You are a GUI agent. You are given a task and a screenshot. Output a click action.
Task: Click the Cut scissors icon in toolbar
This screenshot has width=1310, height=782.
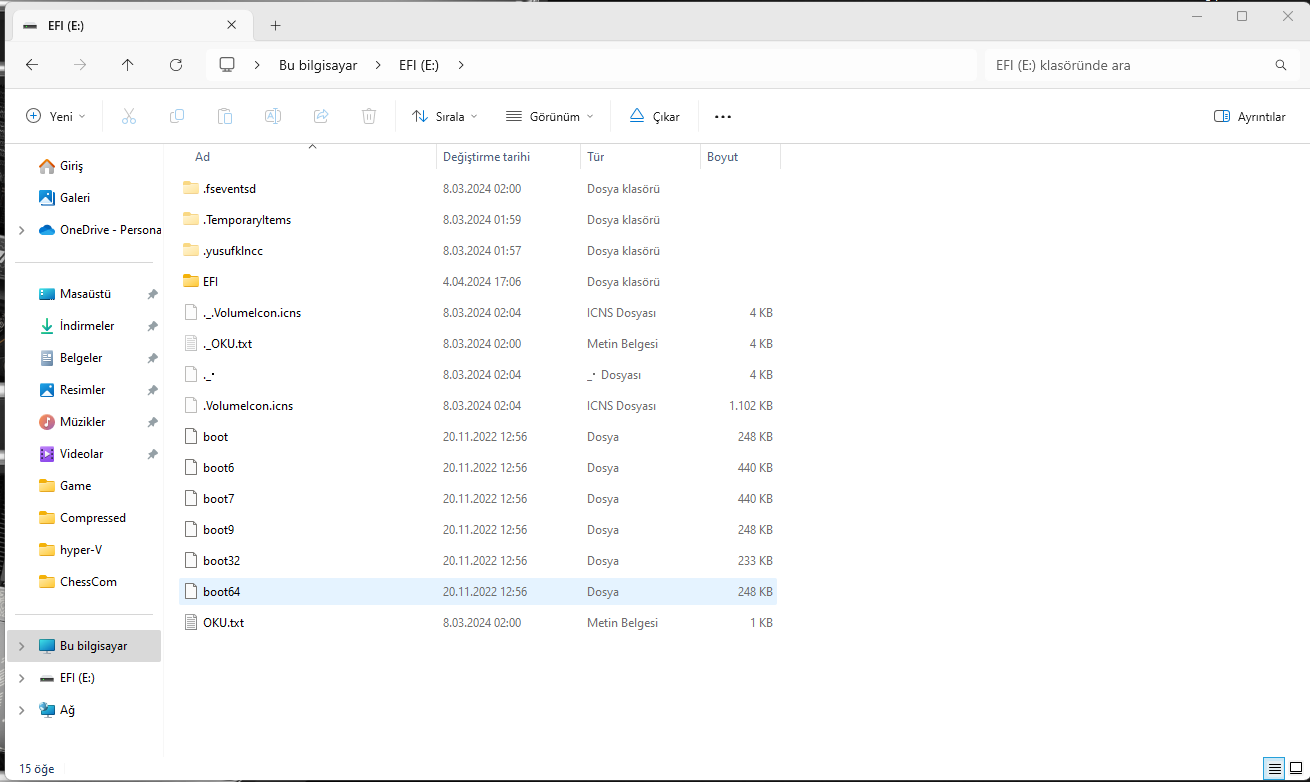pyautogui.click(x=128, y=116)
